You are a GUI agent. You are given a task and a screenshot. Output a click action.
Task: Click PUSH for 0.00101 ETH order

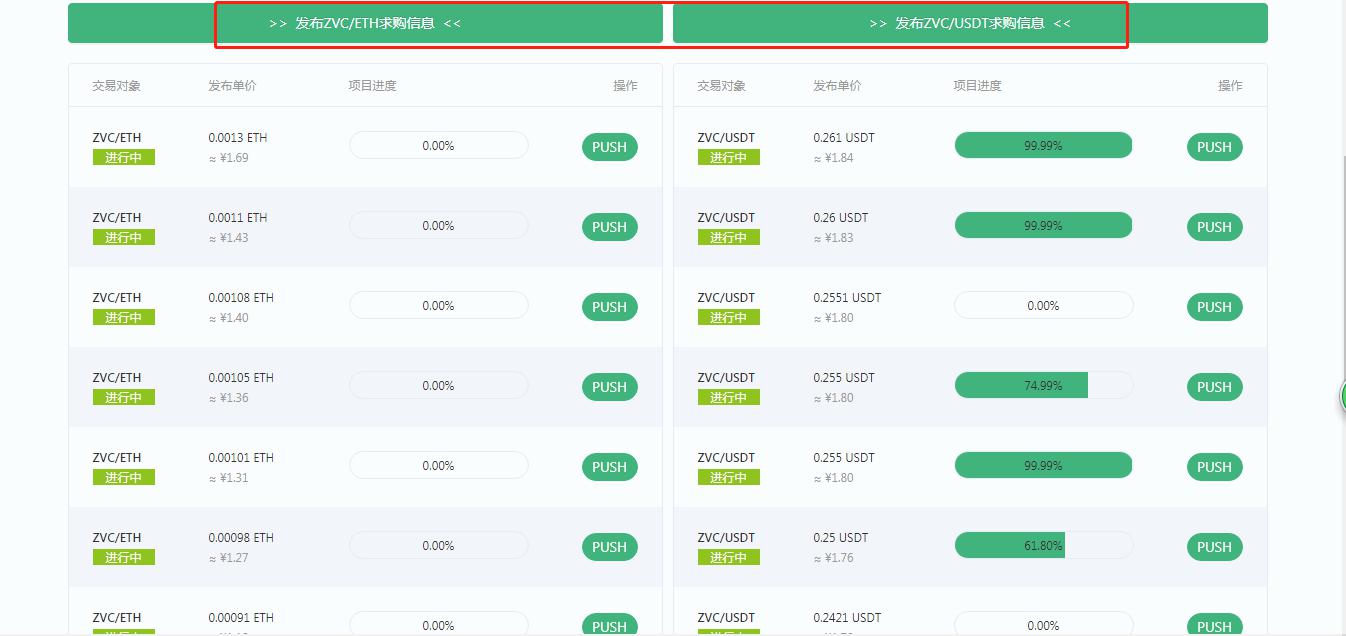click(x=609, y=467)
